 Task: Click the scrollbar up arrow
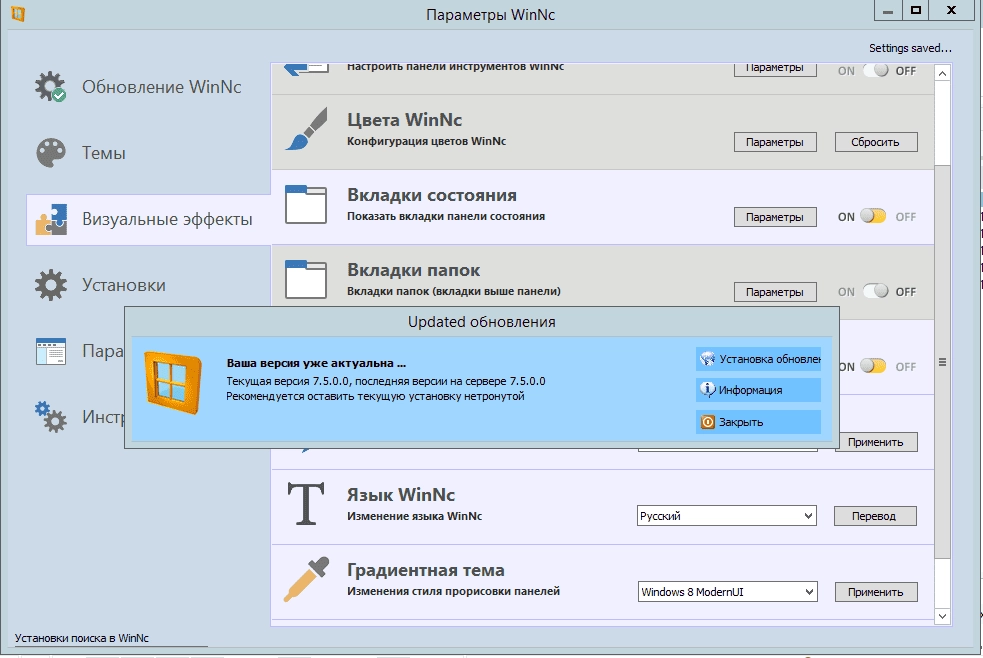pos(942,73)
